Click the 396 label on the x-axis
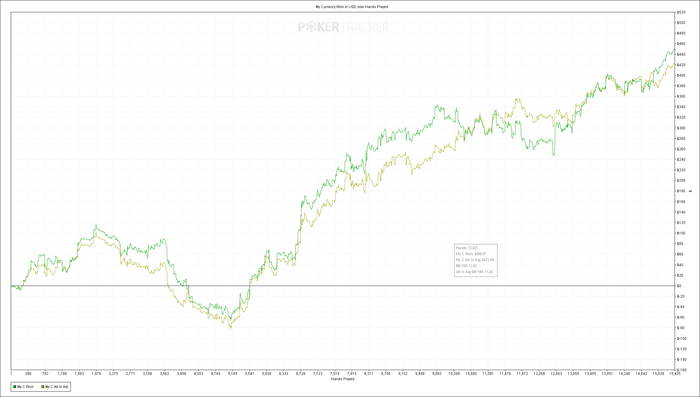Screen dimensions: 700x397 (28, 374)
